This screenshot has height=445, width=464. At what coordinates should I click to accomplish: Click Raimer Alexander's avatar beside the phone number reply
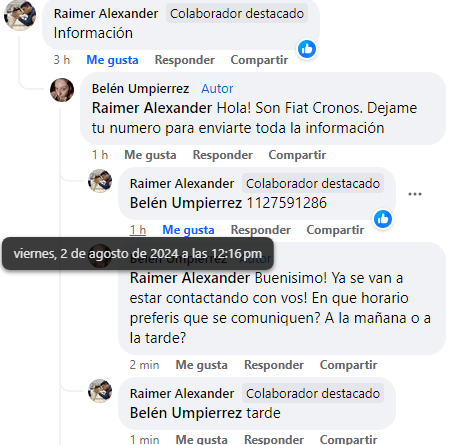(100, 181)
